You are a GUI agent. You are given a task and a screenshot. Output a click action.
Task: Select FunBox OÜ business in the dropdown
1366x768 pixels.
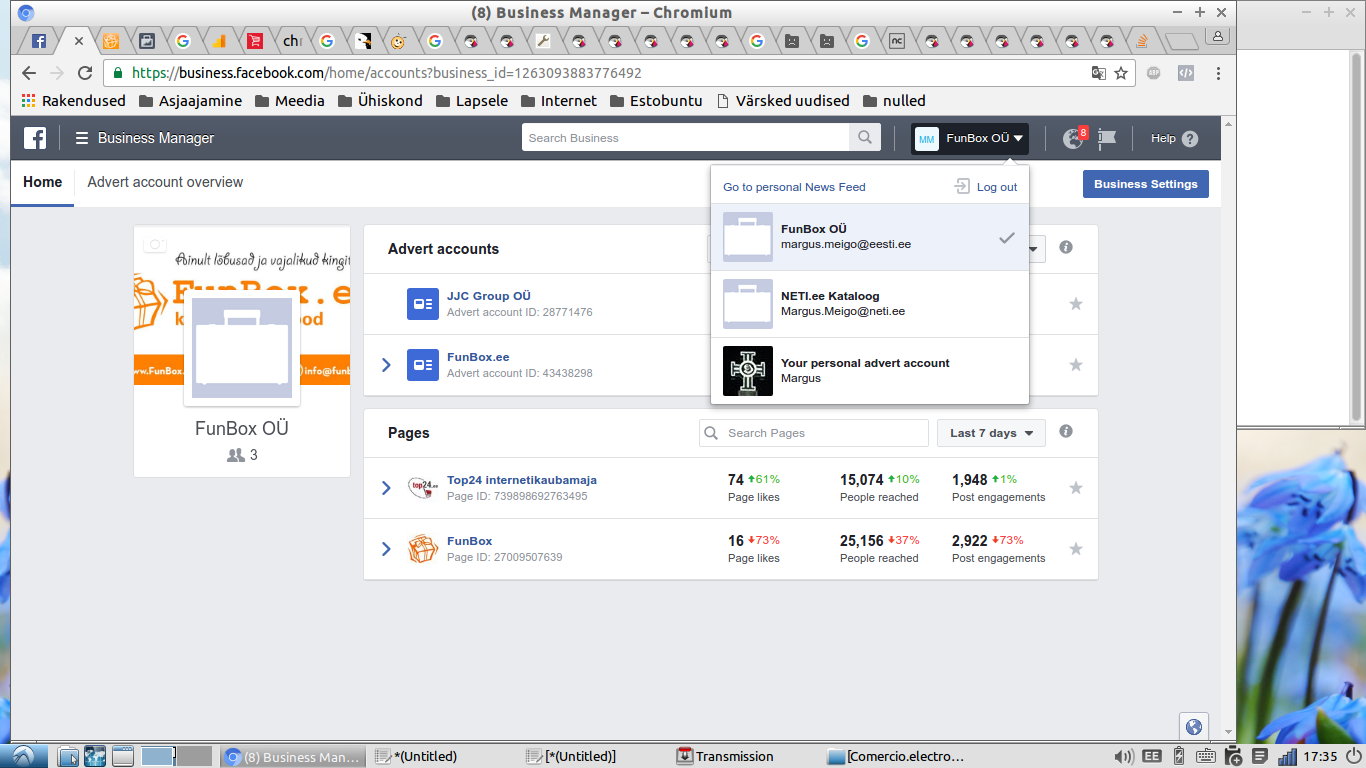coord(870,237)
